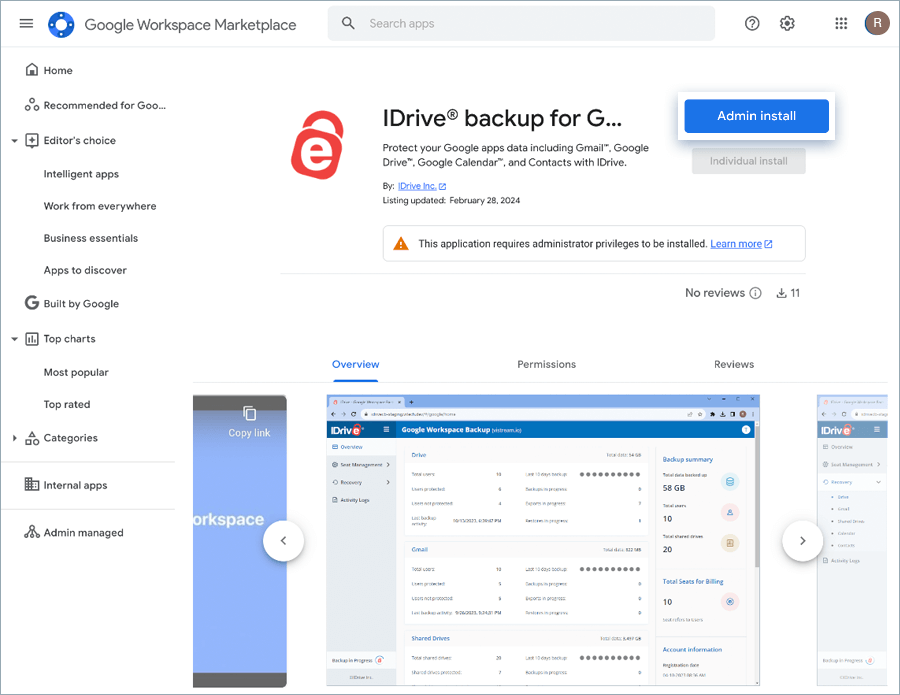Expand the Categories section arrow

click(x=14, y=438)
